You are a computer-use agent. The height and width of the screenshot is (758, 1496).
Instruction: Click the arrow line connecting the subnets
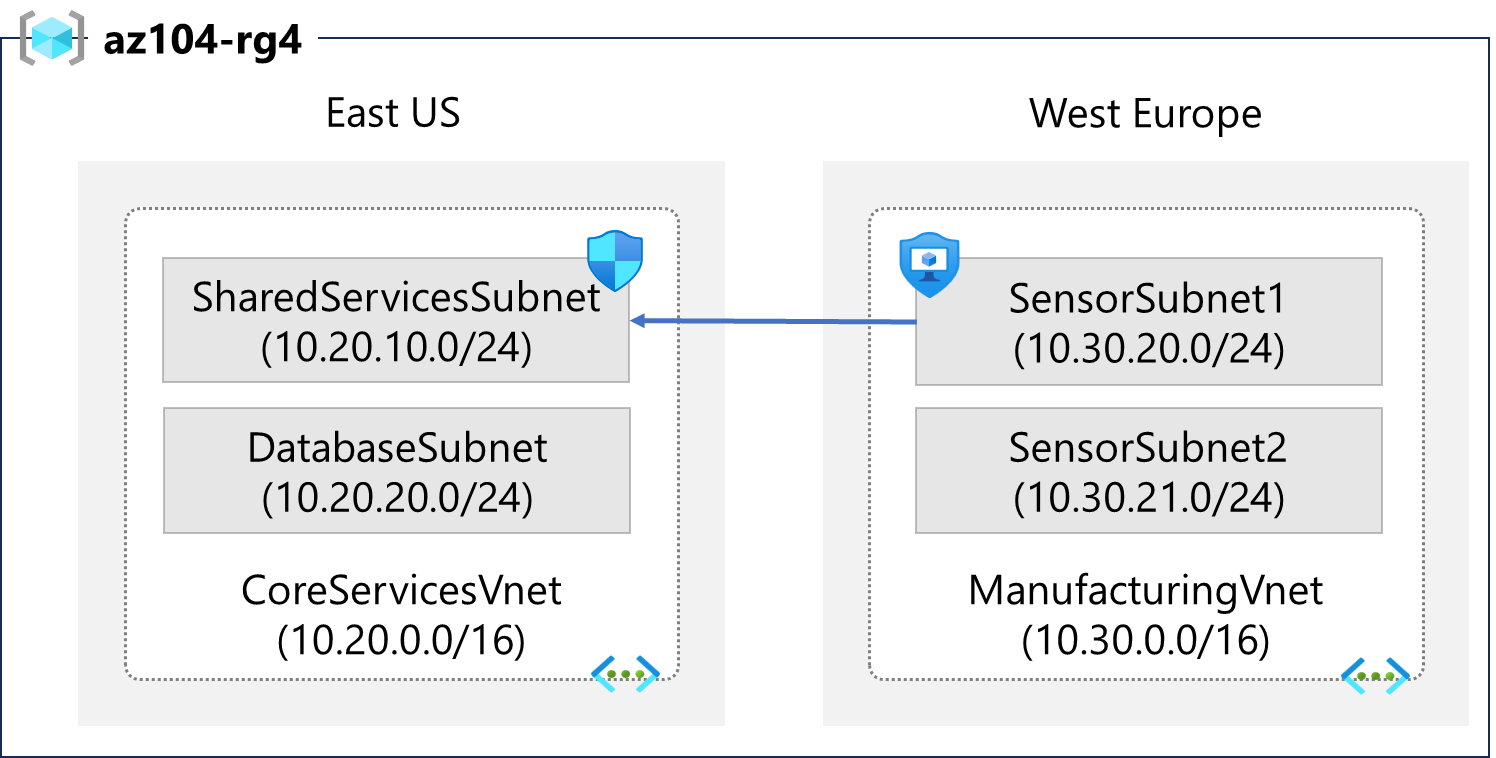point(773,321)
